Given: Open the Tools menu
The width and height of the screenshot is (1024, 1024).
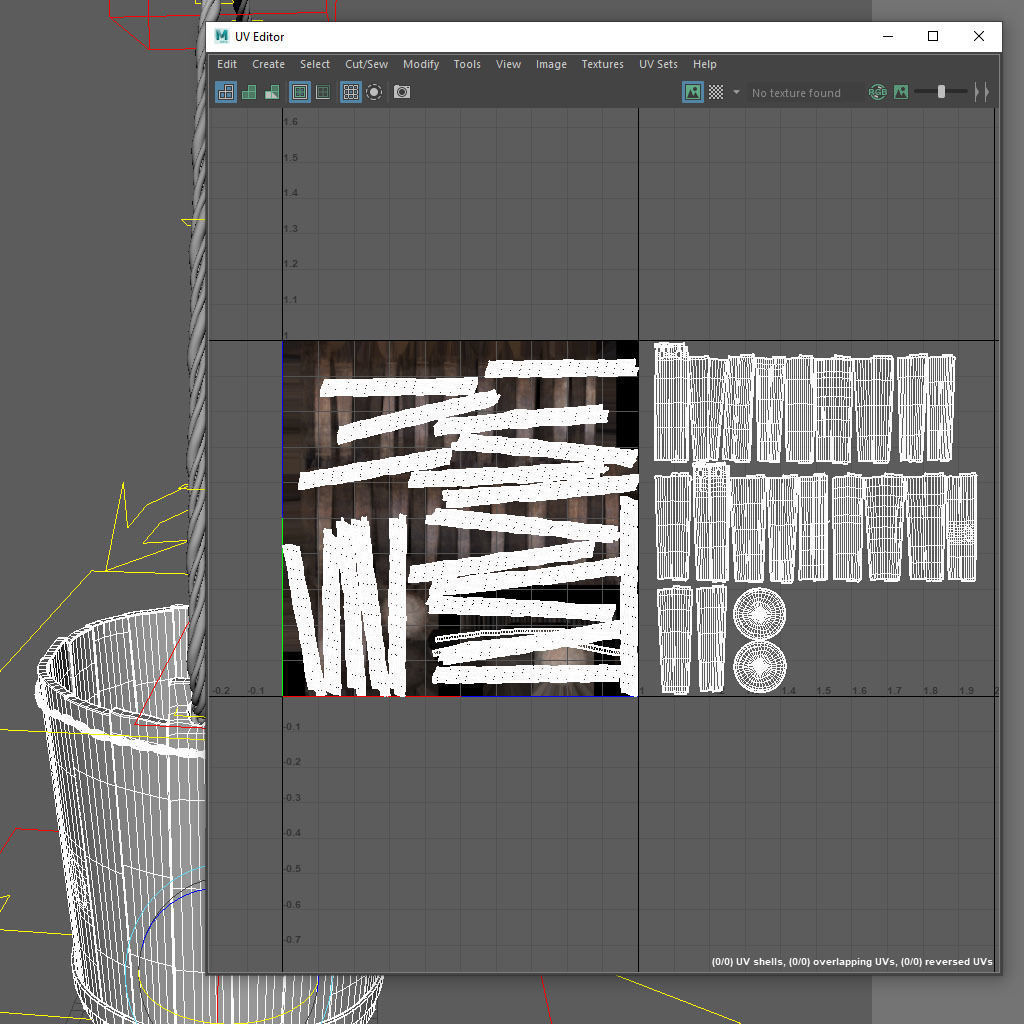Looking at the screenshot, I should tap(467, 64).
